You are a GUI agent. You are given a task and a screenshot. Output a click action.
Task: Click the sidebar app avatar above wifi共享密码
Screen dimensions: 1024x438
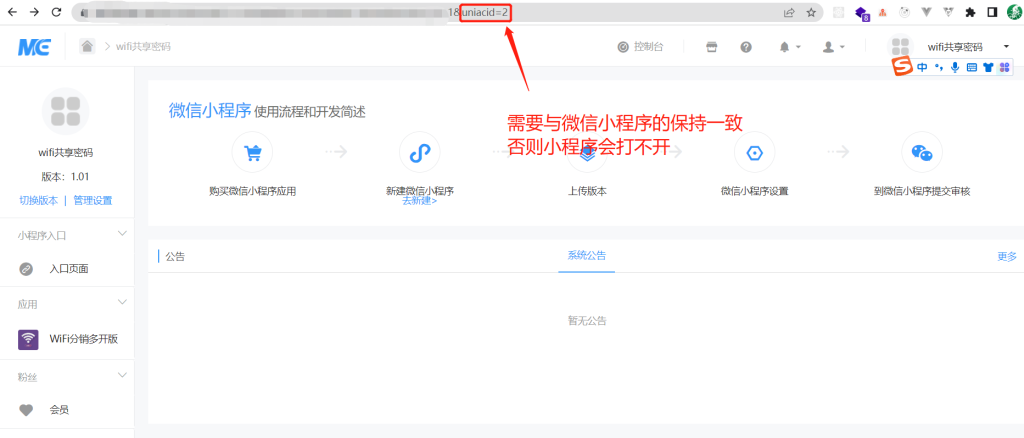pos(65,111)
